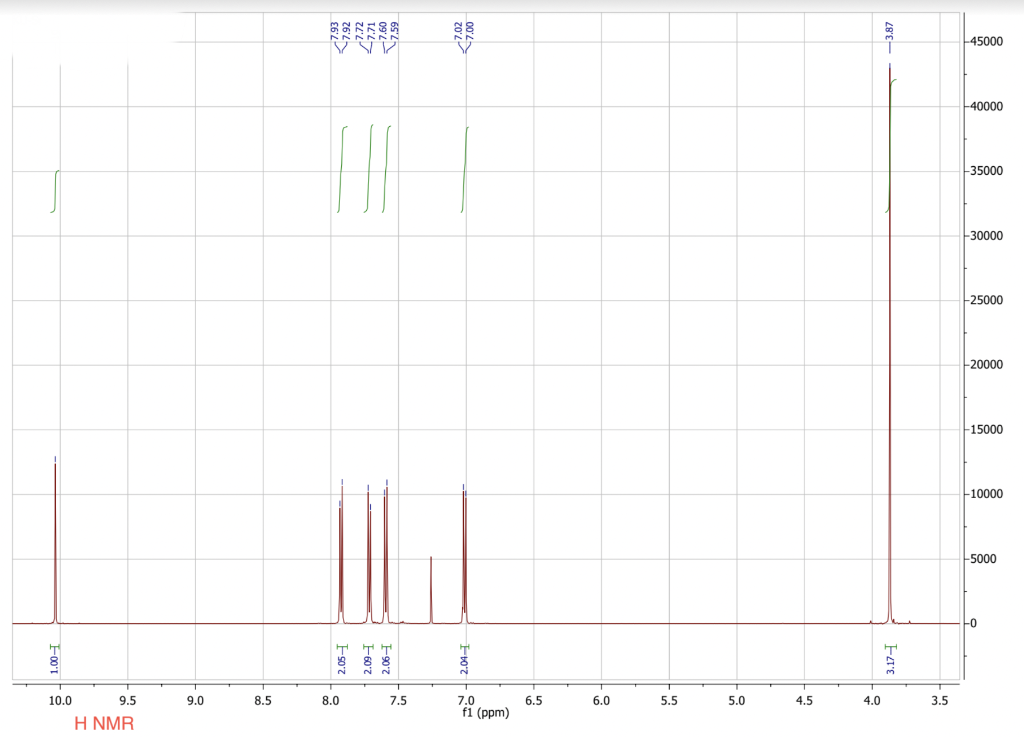The height and width of the screenshot is (737, 1024).
Task: Click the f1 (ppm) axis label
Action: click(x=487, y=713)
